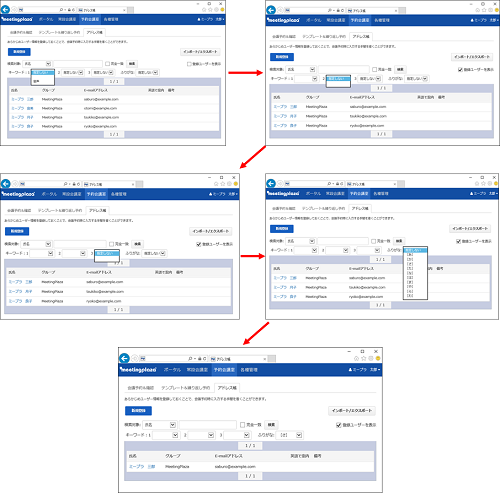The height and width of the screenshot is (493, 500).
Task: Uncheck 登録ユーザーを表示 in the final single-contact screenshot
Action: 339,425
